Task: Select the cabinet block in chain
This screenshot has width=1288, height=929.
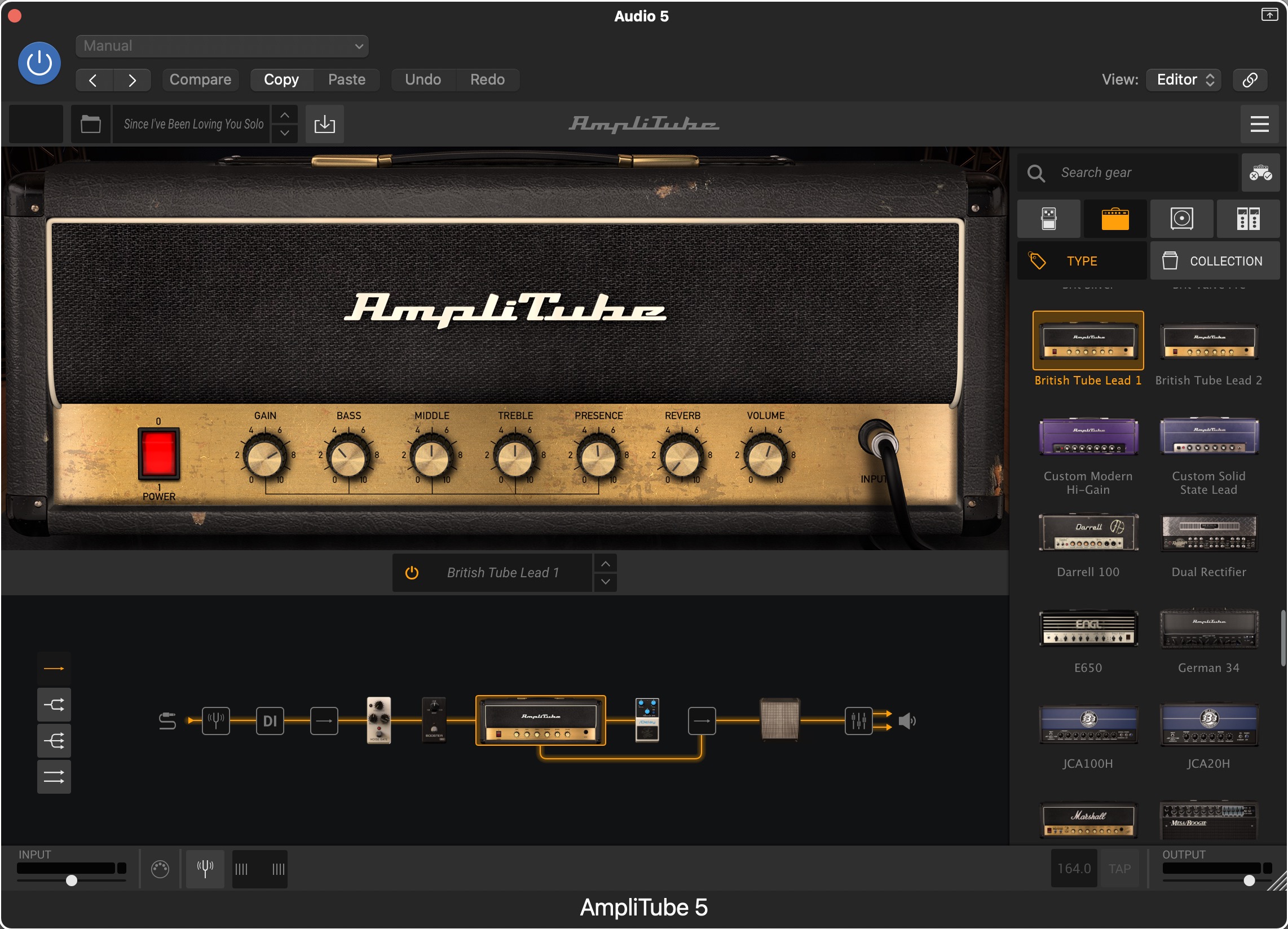Action: [780, 719]
